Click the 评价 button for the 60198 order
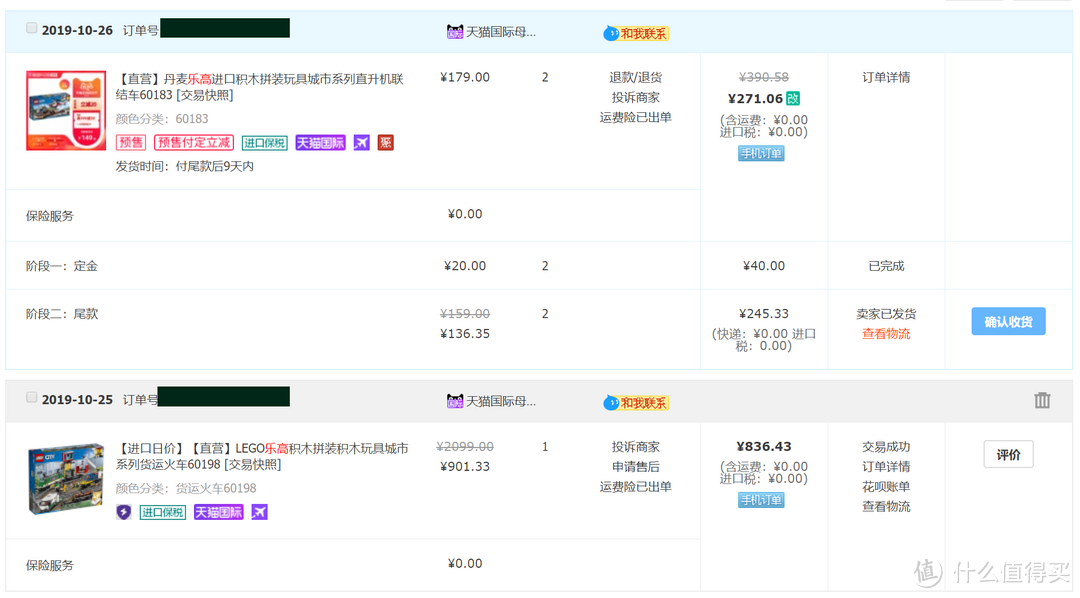This screenshot has height=598, width=1080. pyautogui.click(x=1008, y=454)
